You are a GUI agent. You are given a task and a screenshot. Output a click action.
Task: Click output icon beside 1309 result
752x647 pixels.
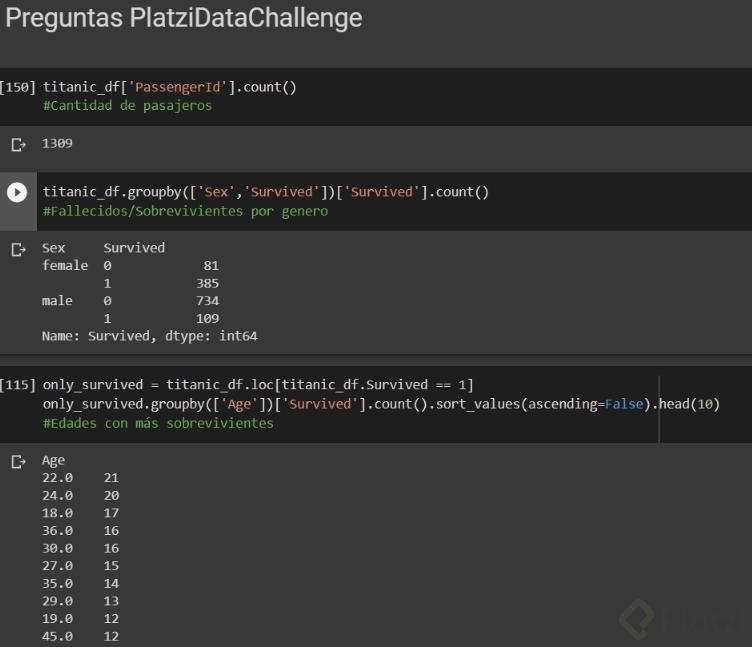(x=19, y=144)
